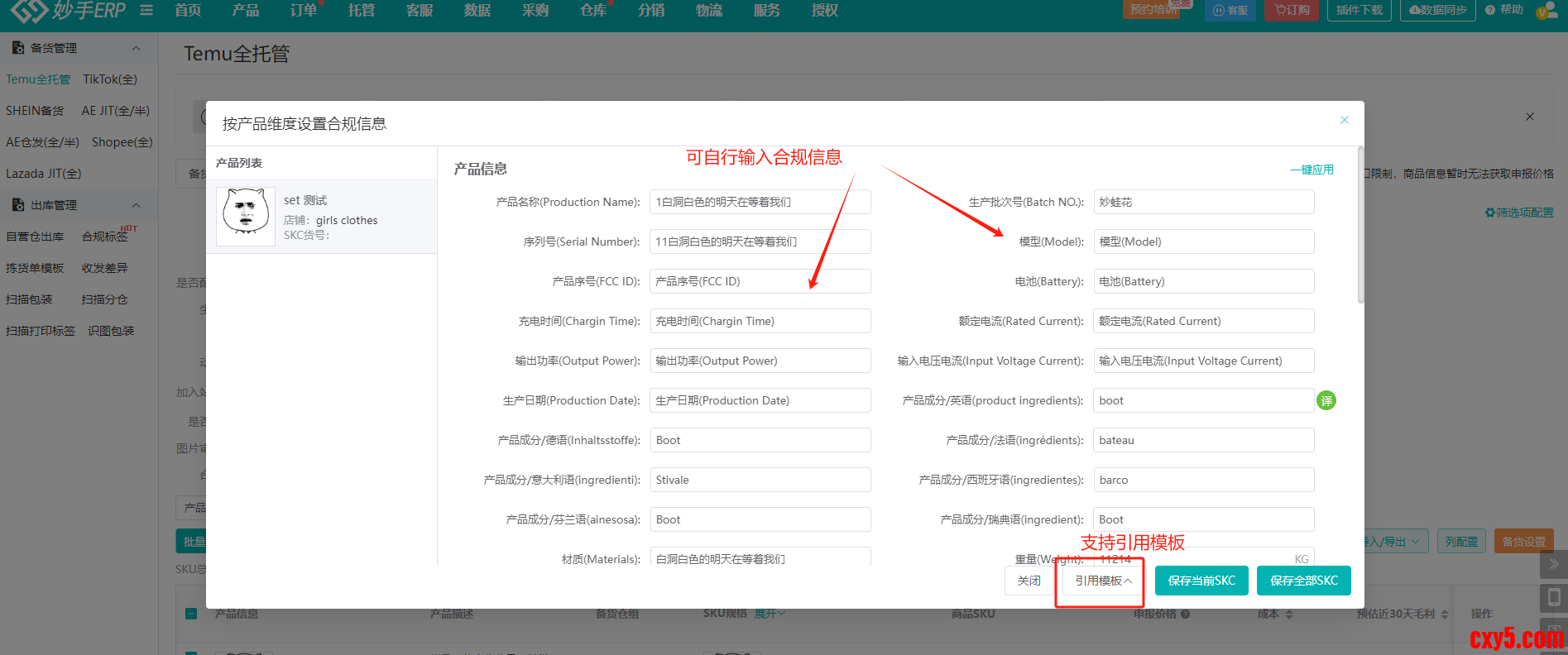Open the 采购 menu
The width and height of the screenshot is (1568, 655).
click(x=535, y=10)
